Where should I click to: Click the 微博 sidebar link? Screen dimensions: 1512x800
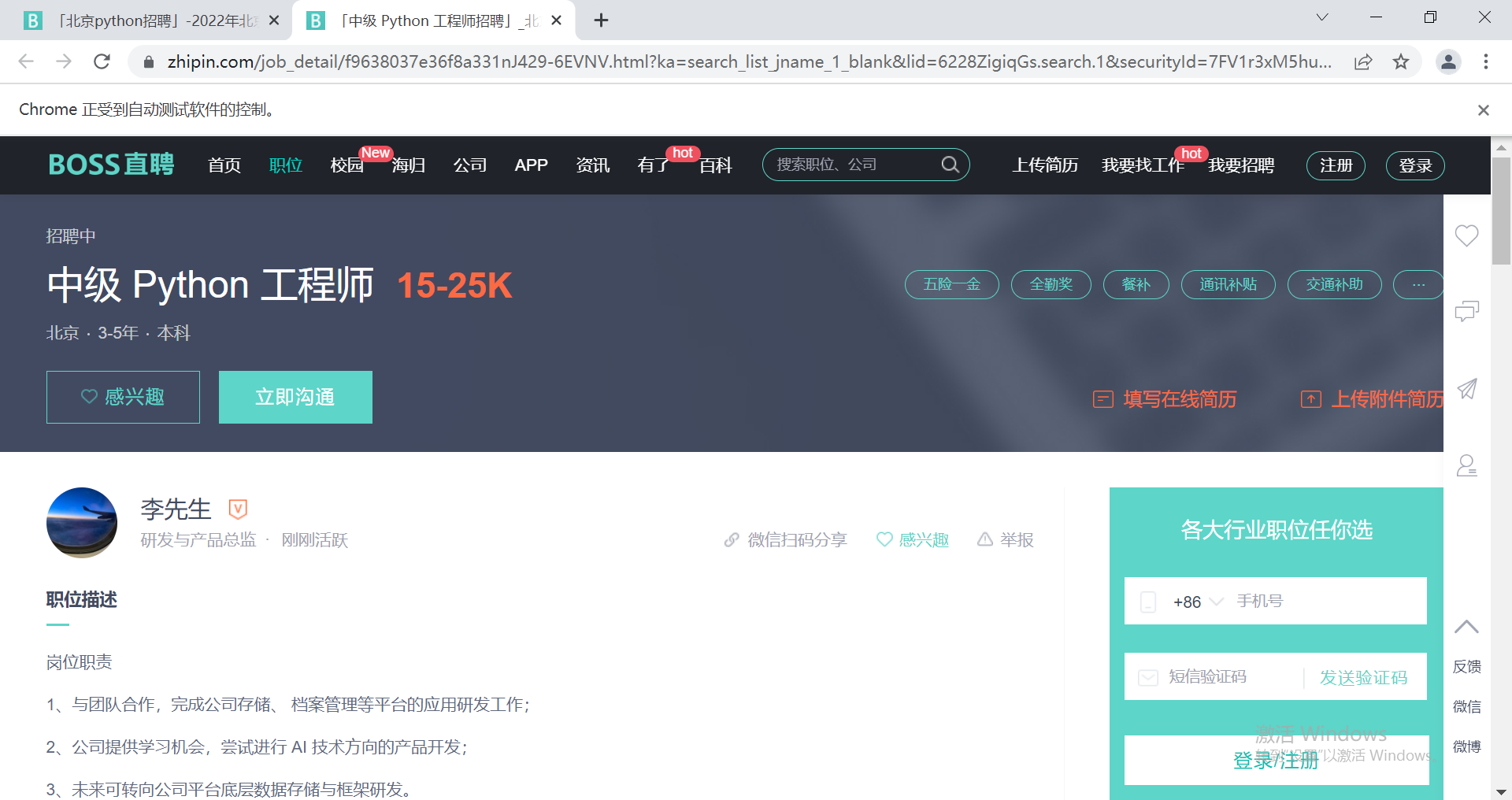pyautogui.click(x=1466, y=746)
